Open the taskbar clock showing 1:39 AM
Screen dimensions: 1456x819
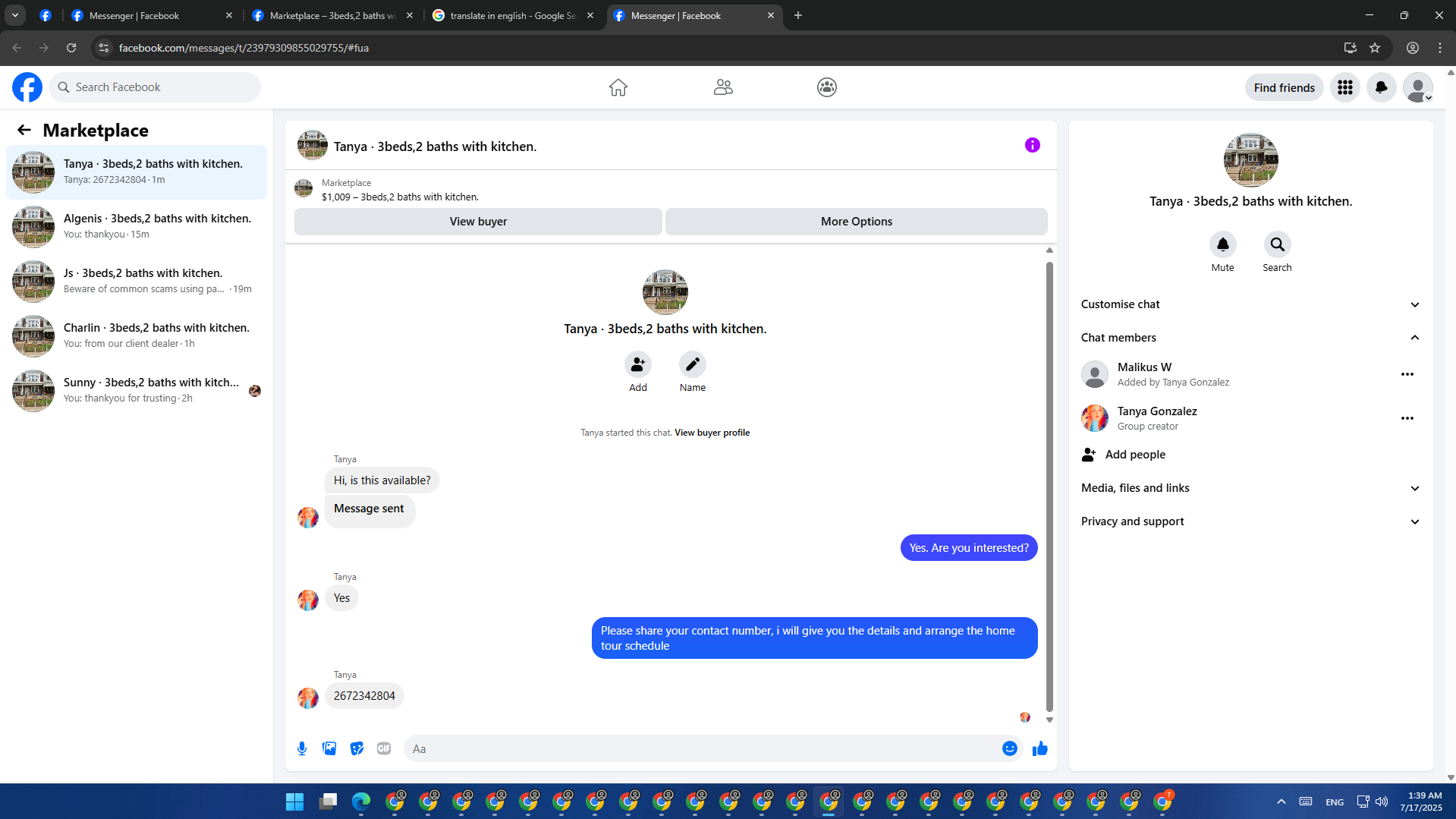(x=1421, y=802)
